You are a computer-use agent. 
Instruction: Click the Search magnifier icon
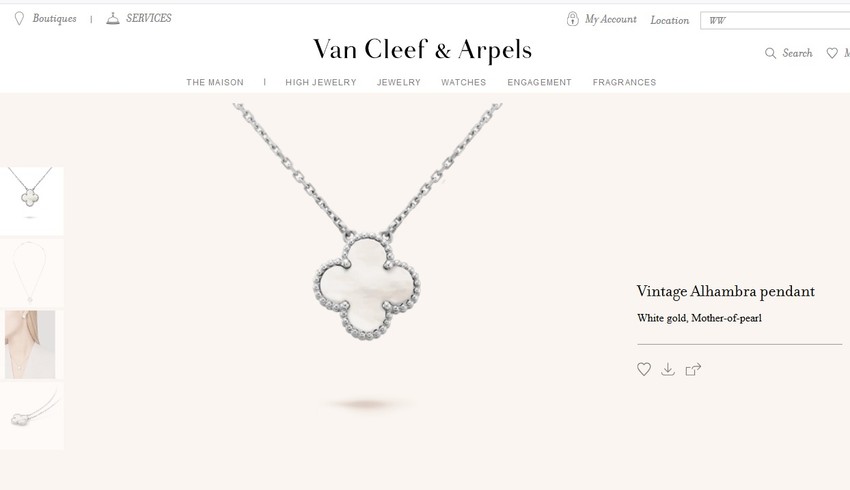[x=770, y=53]
